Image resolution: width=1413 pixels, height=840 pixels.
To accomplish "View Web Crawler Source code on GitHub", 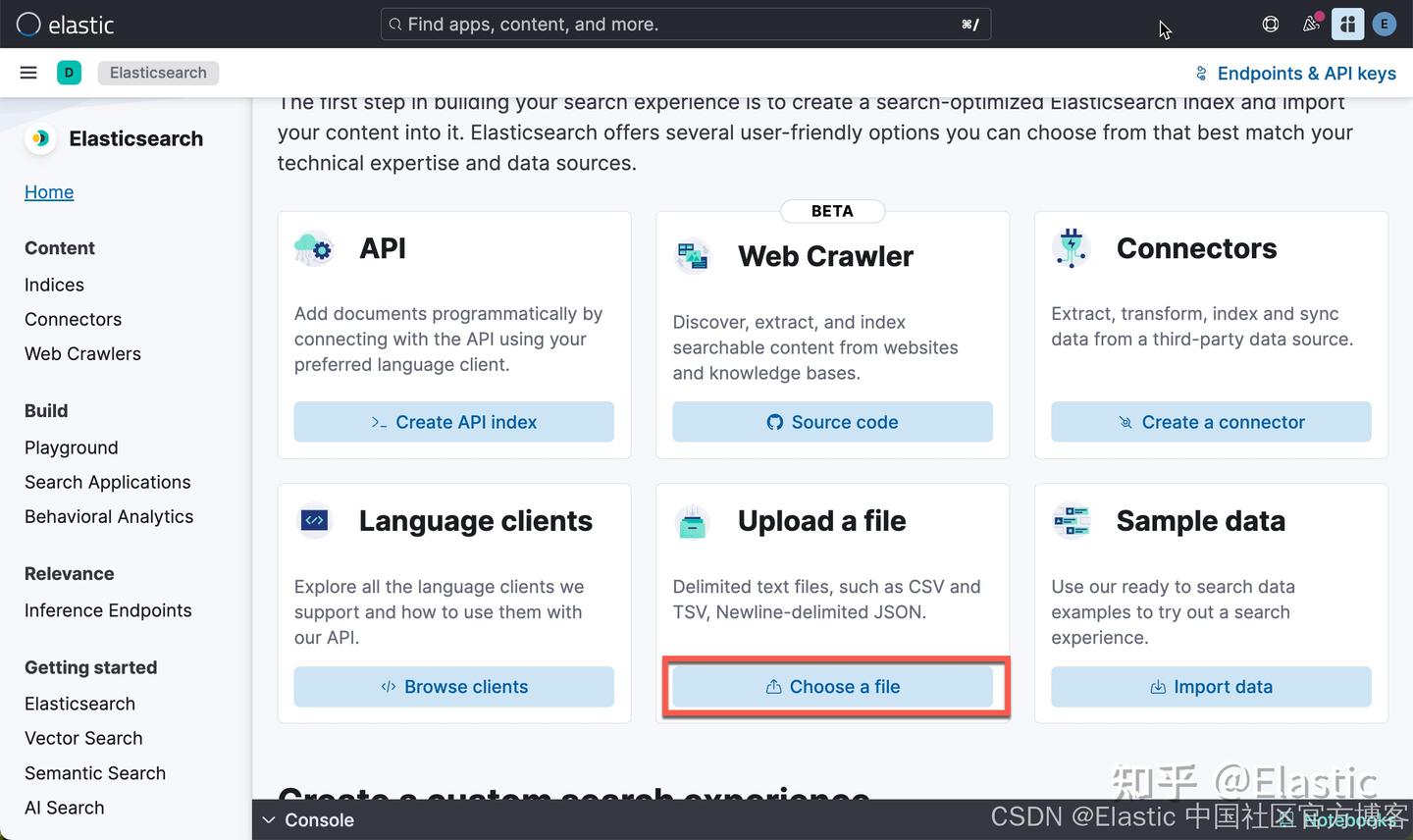I will [x=832, y=422].
